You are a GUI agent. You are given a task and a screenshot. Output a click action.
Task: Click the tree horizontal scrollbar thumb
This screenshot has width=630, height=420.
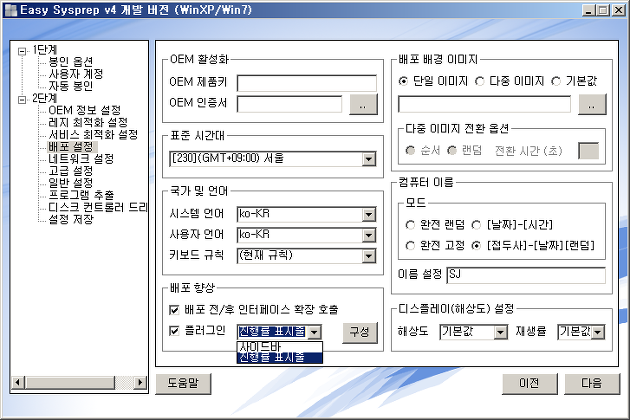tap(70, 382)
